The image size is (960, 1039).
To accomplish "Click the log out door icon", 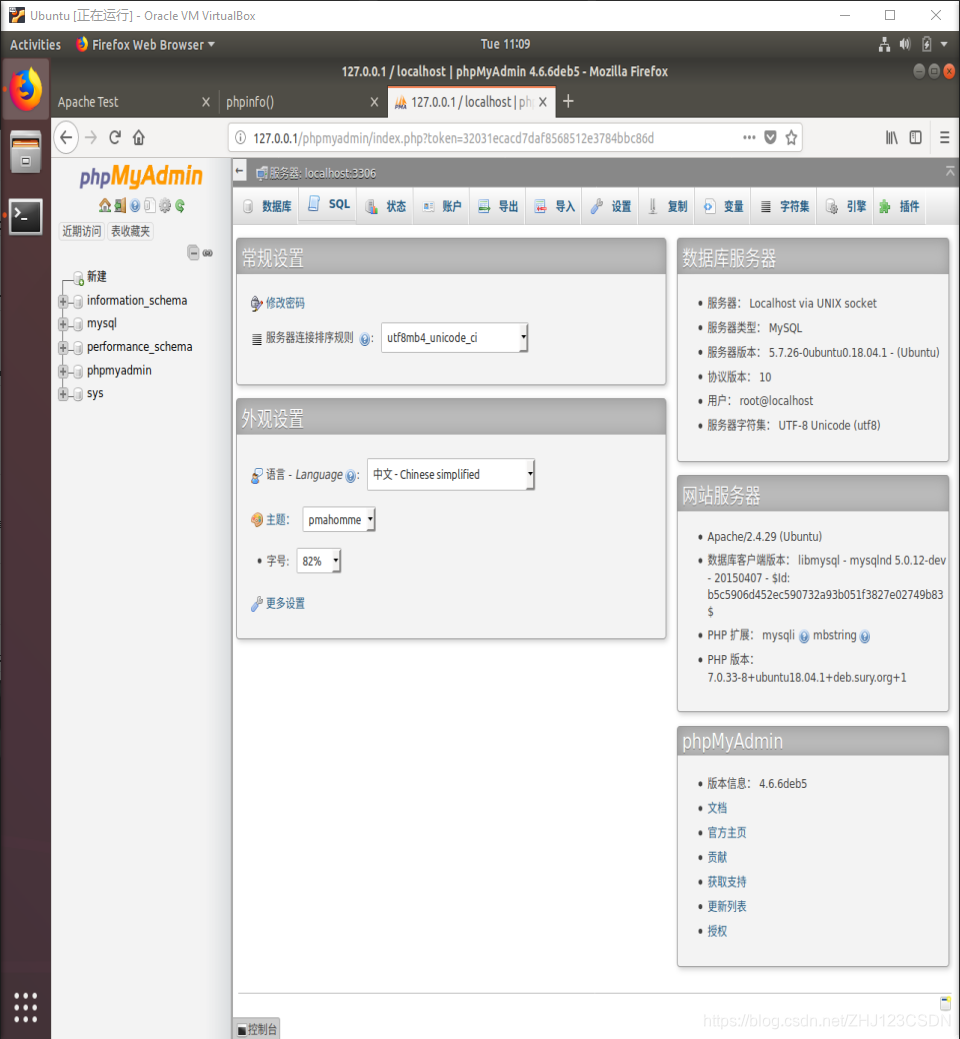I will pyautogui.click(x=120, y=205).
